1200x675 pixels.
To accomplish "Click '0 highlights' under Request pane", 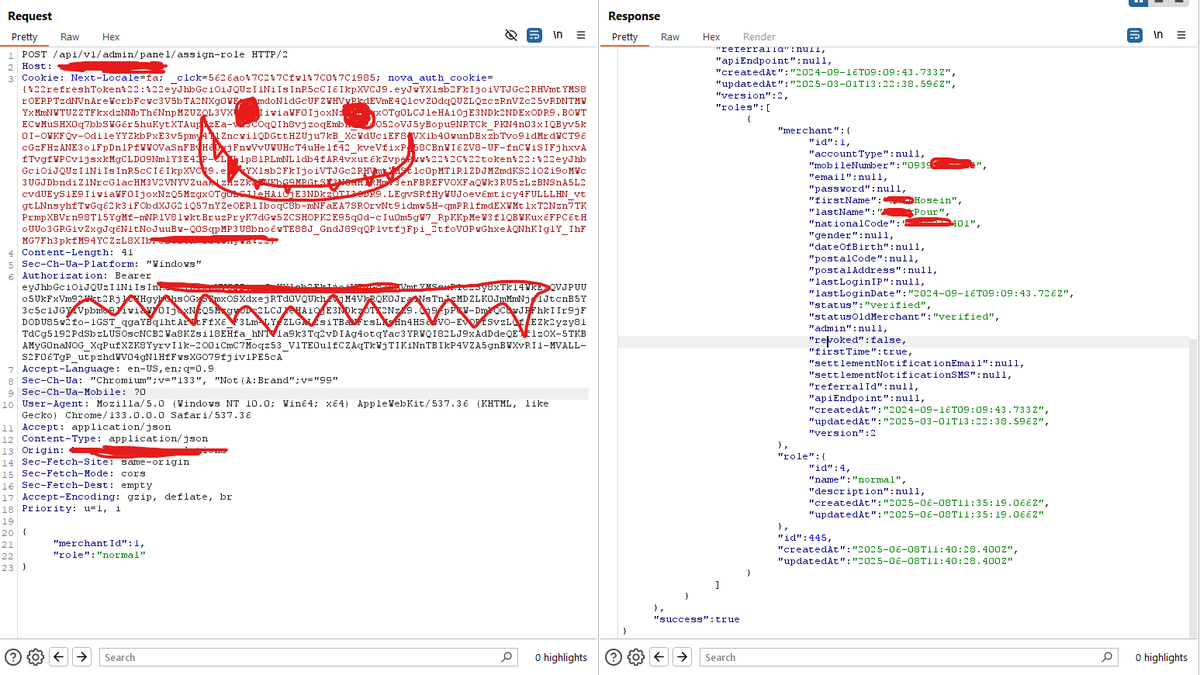I will (x=561, y=657).
